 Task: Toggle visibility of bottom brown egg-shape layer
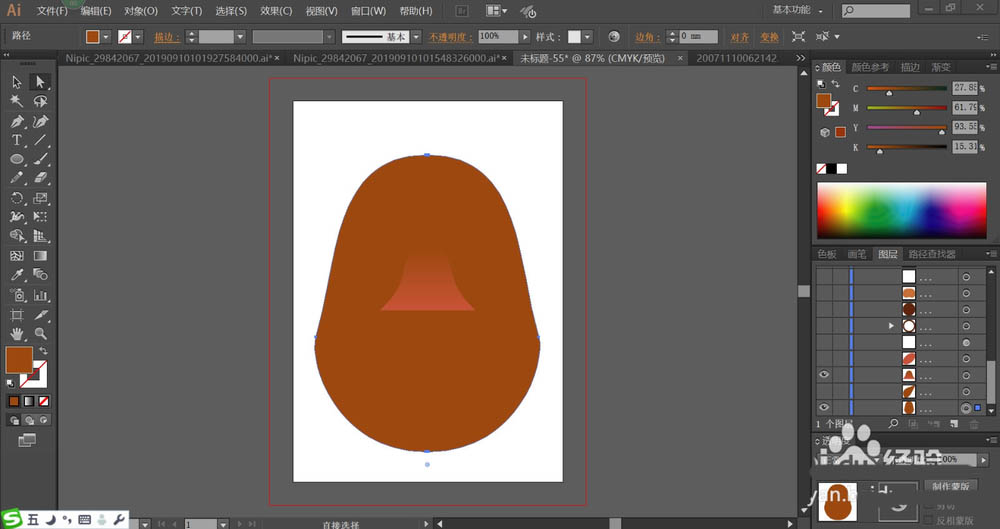pos(823,408)
